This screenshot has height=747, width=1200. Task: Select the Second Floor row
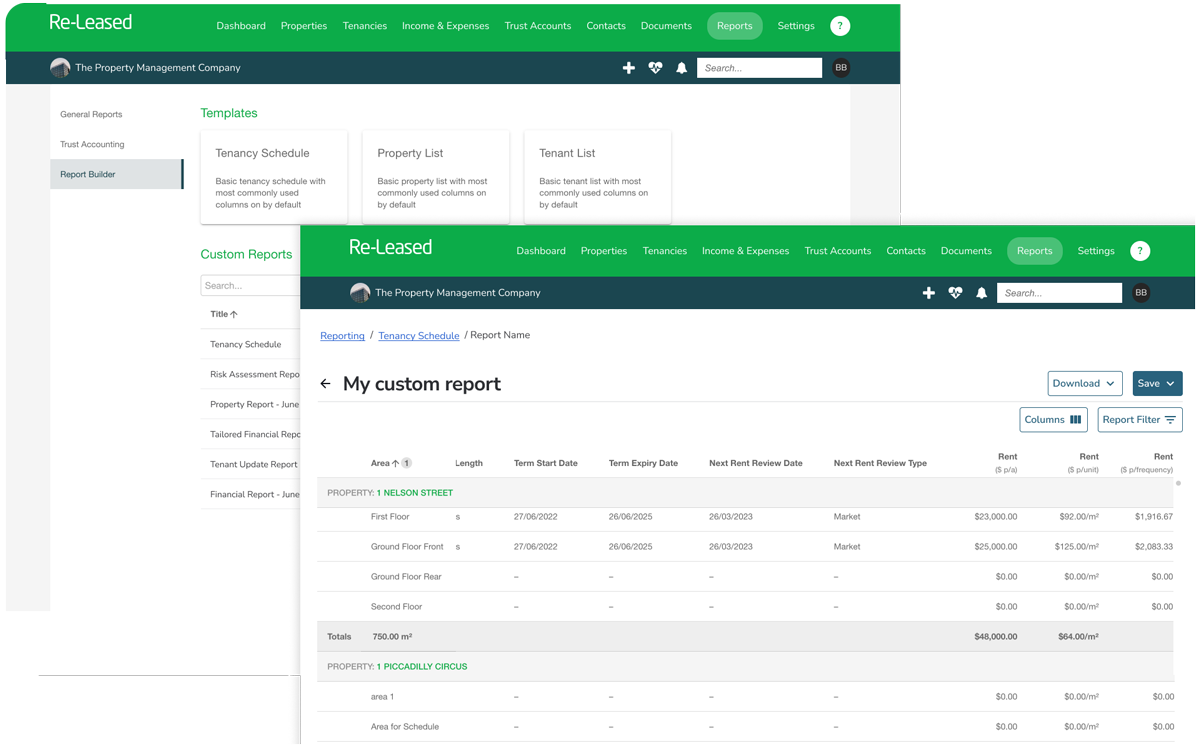point(745,607)
